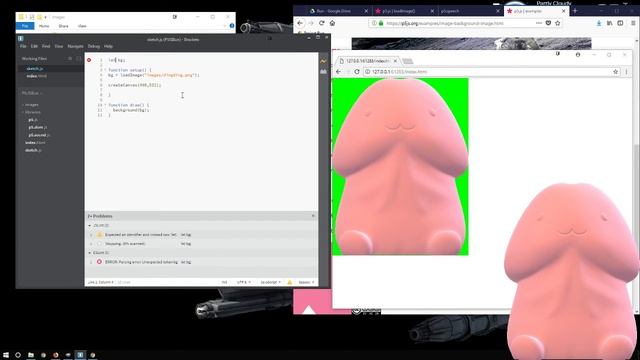Open the Help menu in Brackets
Viewport: 640px width, 360px height.
(108, 47)
